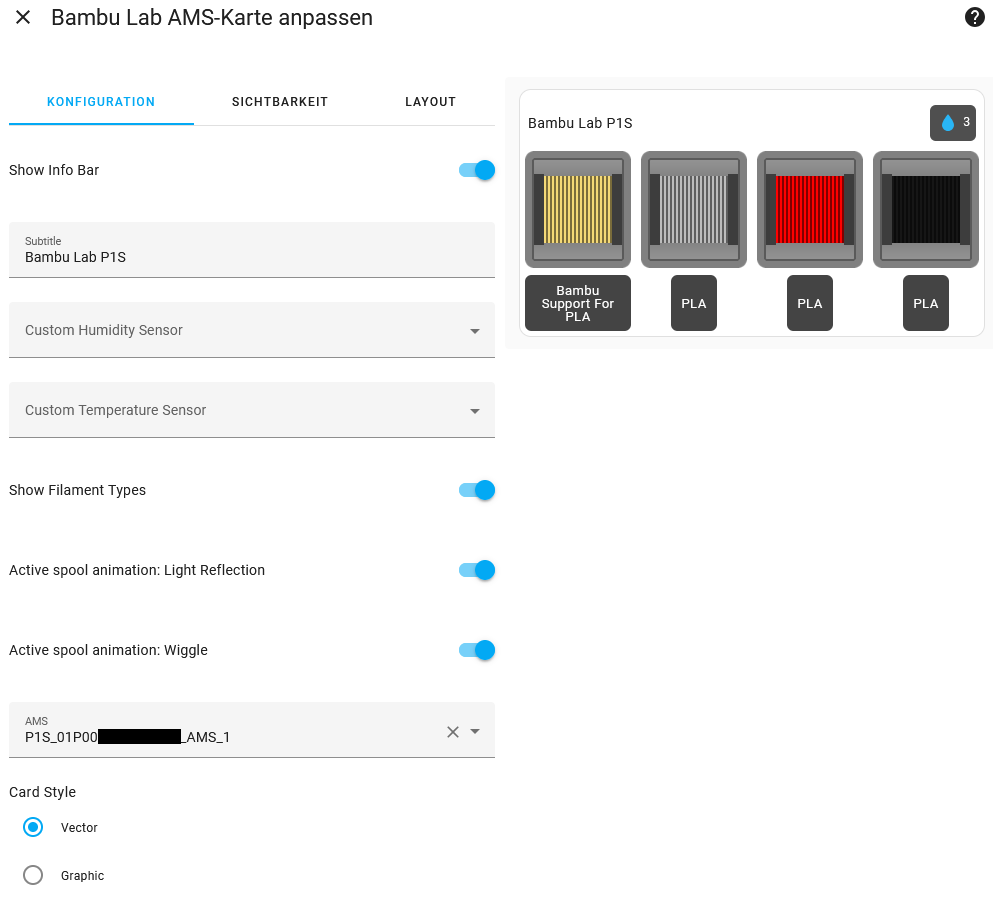Screen dimensions: 993x898
Task: Select the gray filament spool
Action: tap(693, 210)
